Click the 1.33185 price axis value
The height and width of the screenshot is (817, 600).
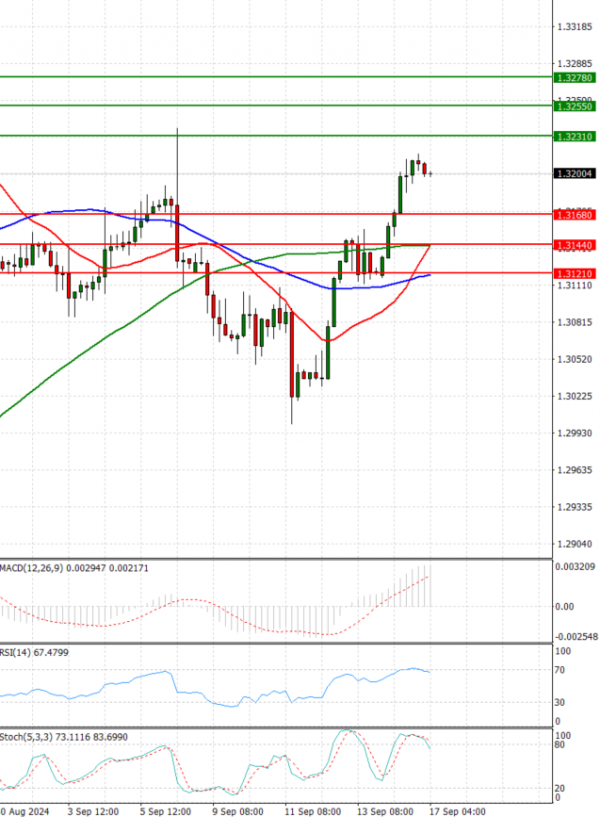click(574, 27)
